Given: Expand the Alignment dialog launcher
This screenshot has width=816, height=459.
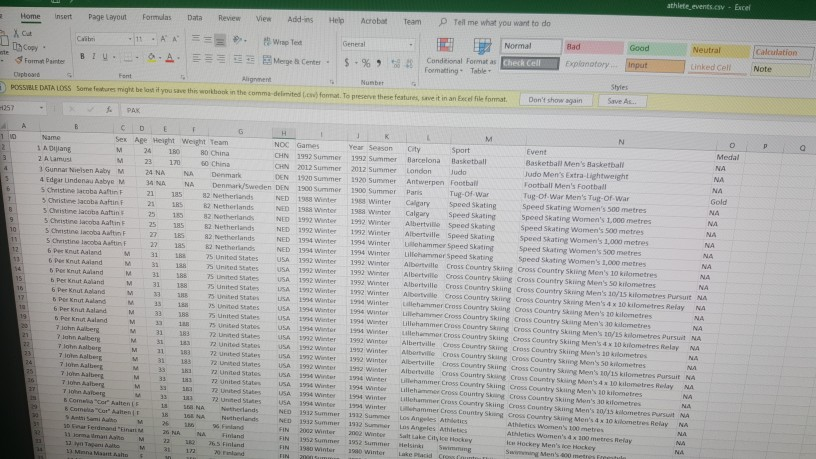Looking at the screenshot, I should (x=332, y=82).
